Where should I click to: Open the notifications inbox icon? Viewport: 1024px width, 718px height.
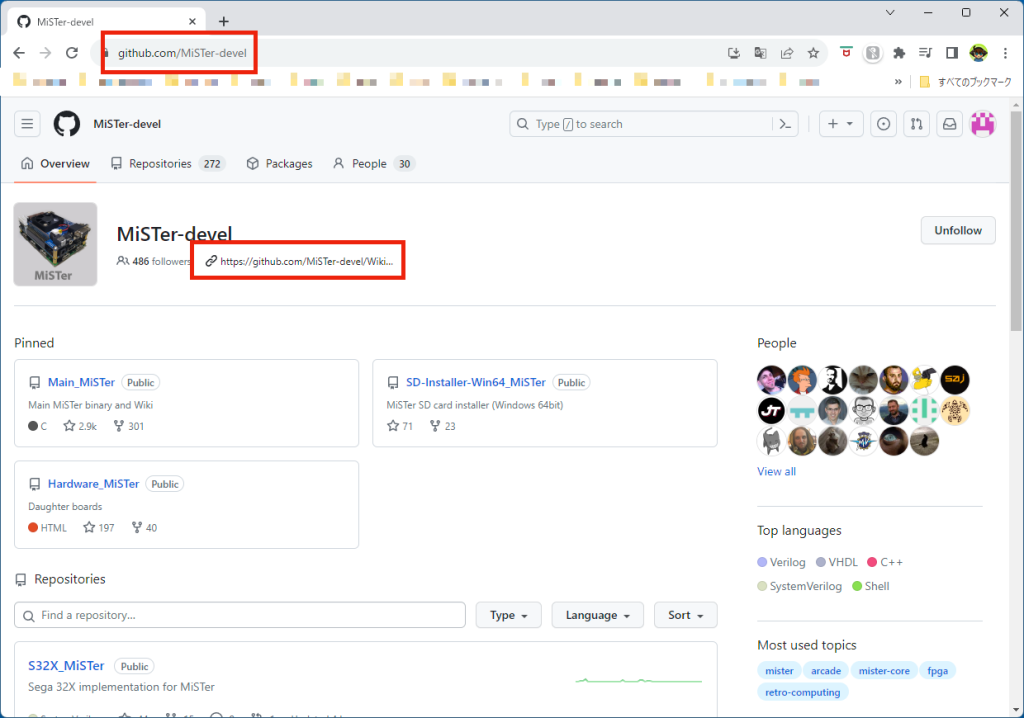pos(950,124)
